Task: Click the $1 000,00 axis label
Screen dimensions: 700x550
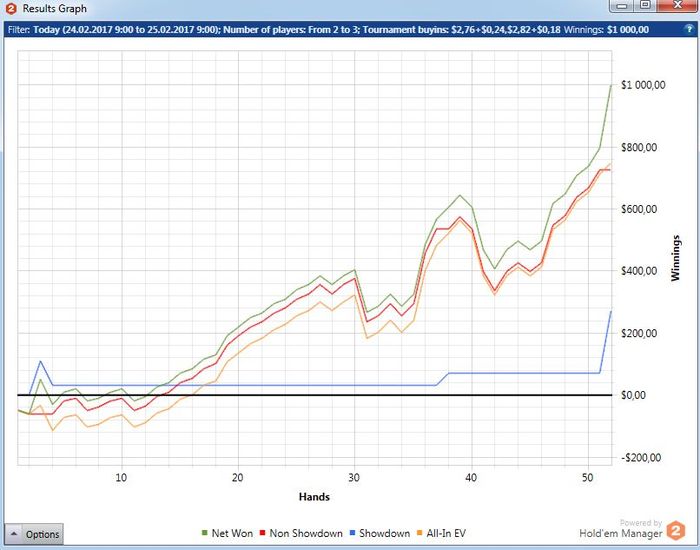Action: tap(643, 85)
